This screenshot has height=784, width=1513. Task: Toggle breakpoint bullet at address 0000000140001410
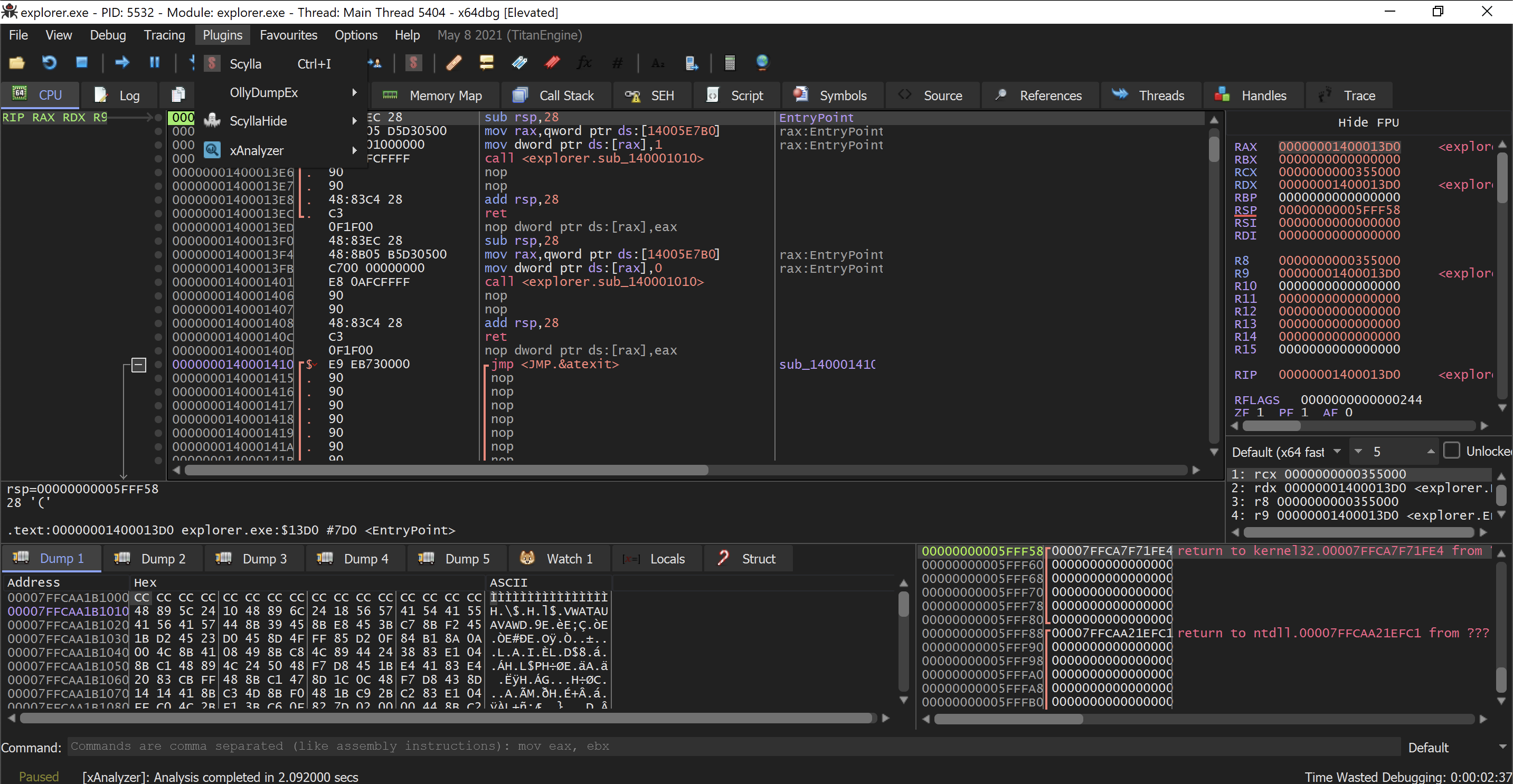pyautogui.click(x=158, y=365)
